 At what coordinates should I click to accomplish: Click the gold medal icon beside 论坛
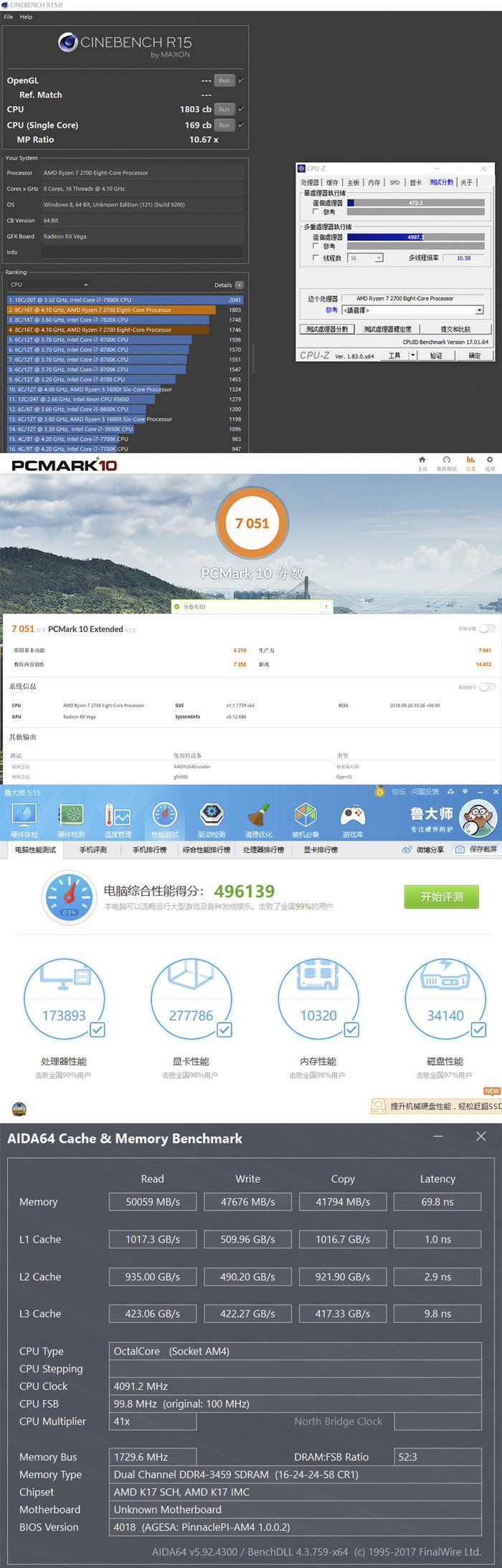[x=379, y=792]
